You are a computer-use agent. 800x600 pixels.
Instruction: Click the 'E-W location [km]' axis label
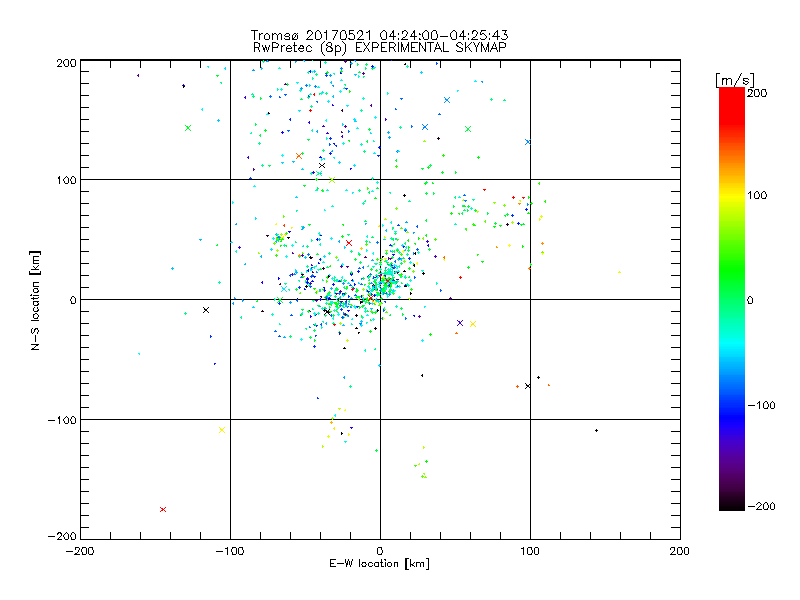[x=379, y=564]
